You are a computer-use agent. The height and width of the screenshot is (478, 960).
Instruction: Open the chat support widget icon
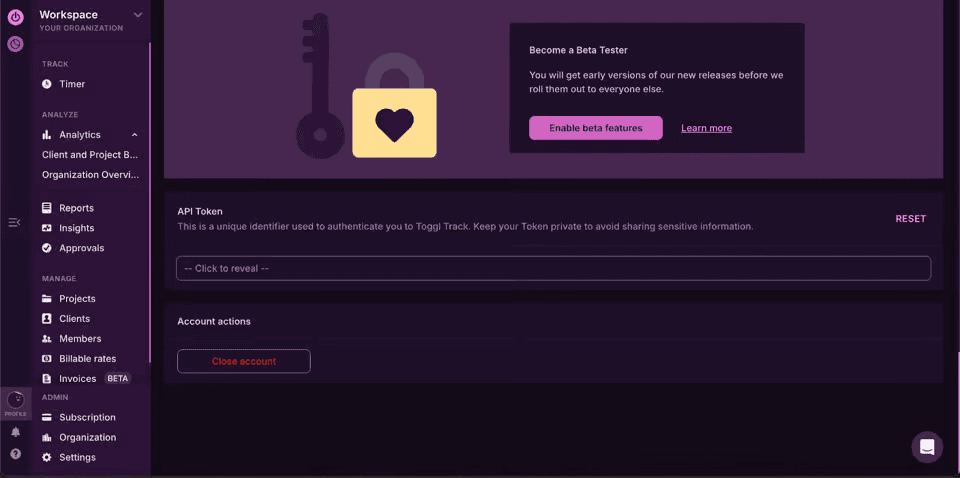tap(927, 447)
